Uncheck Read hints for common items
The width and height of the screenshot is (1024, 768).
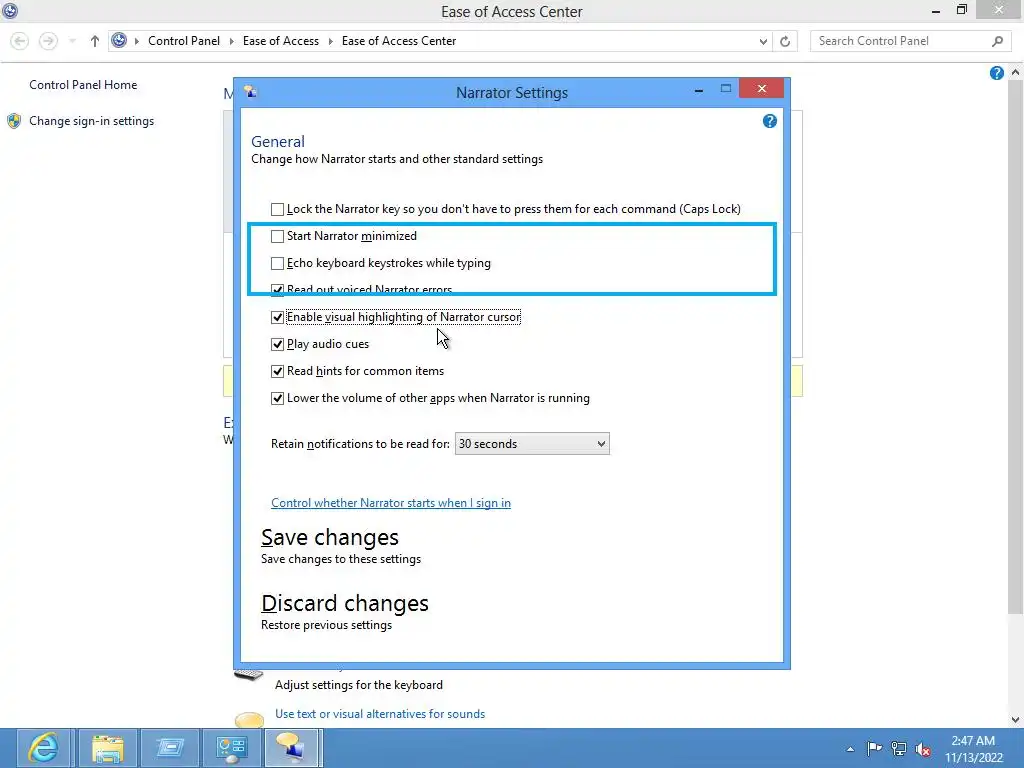point(278,371)
